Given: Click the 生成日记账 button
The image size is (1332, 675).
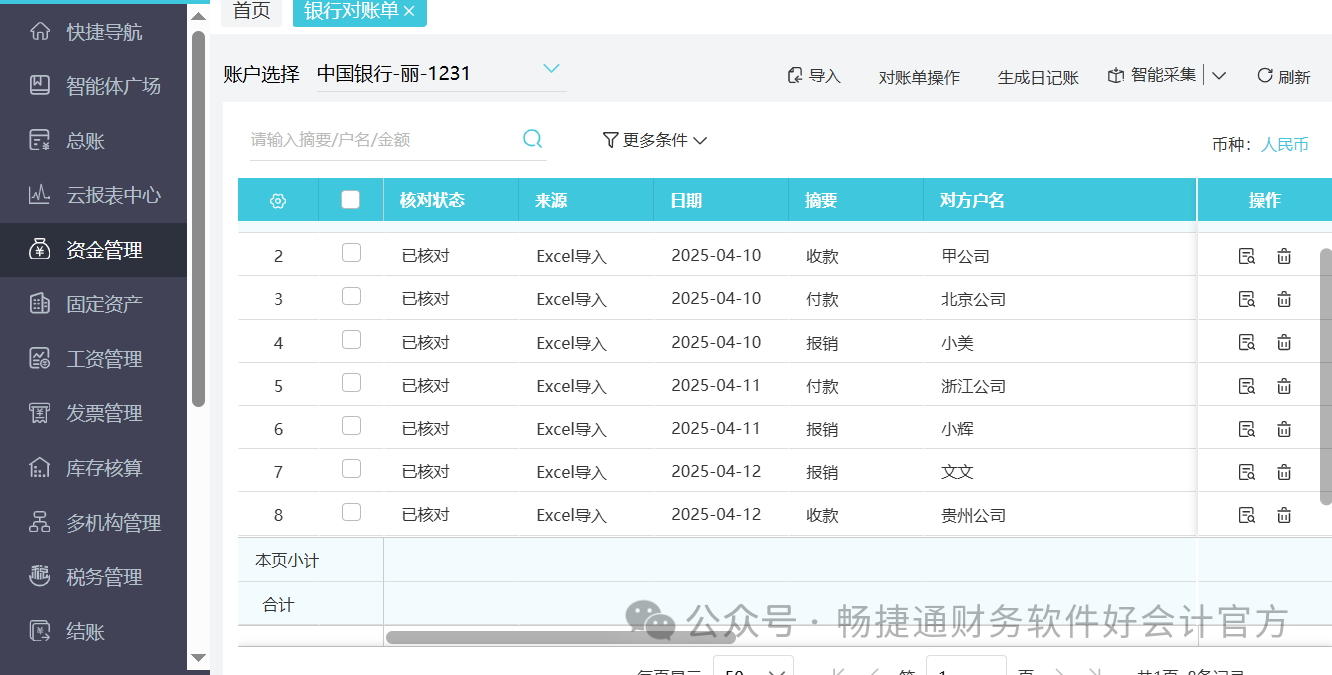Looking at the screenshot, I should pyautogui.click(x=1038, y=76).
